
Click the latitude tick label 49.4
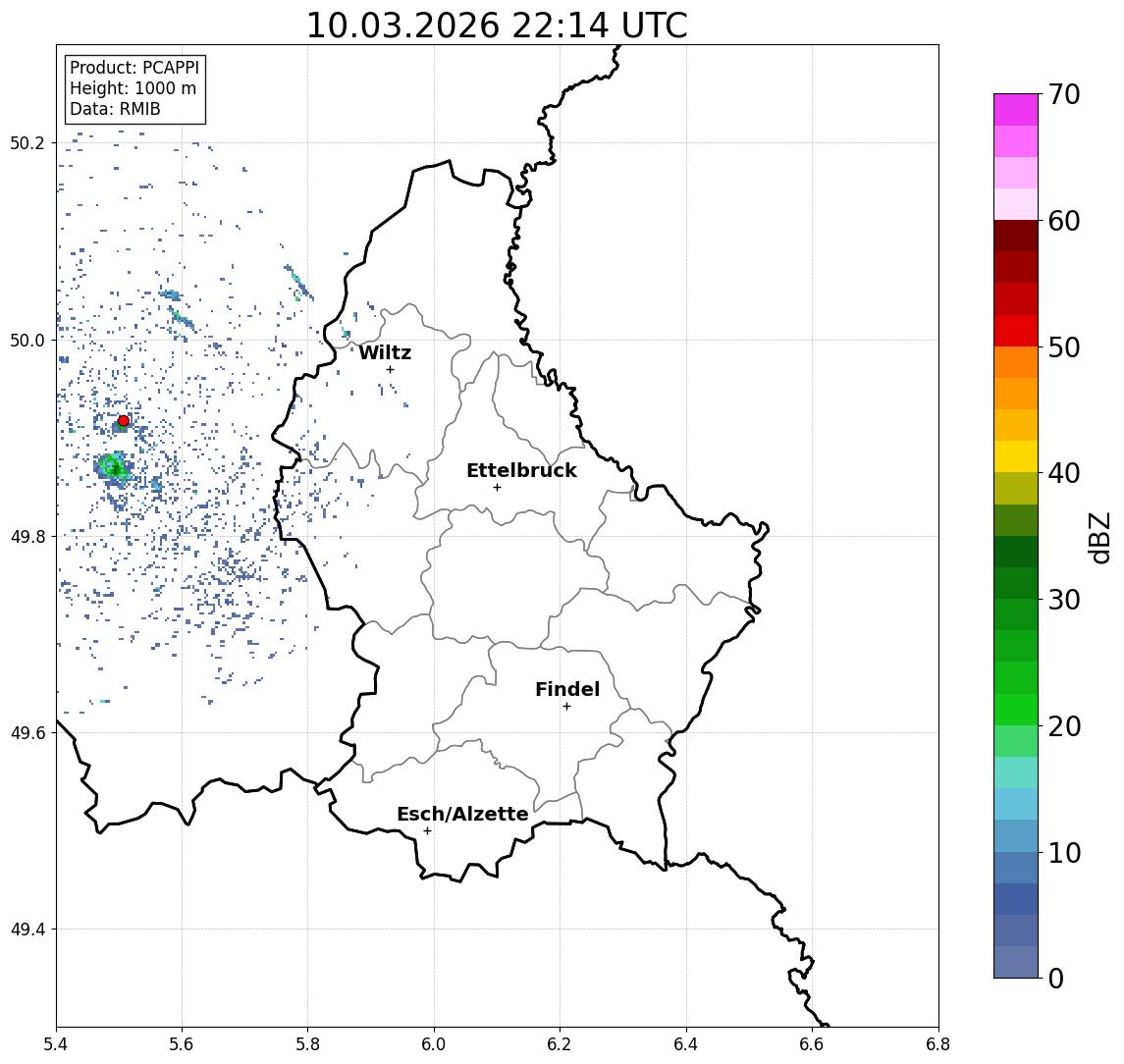point(27,930)
